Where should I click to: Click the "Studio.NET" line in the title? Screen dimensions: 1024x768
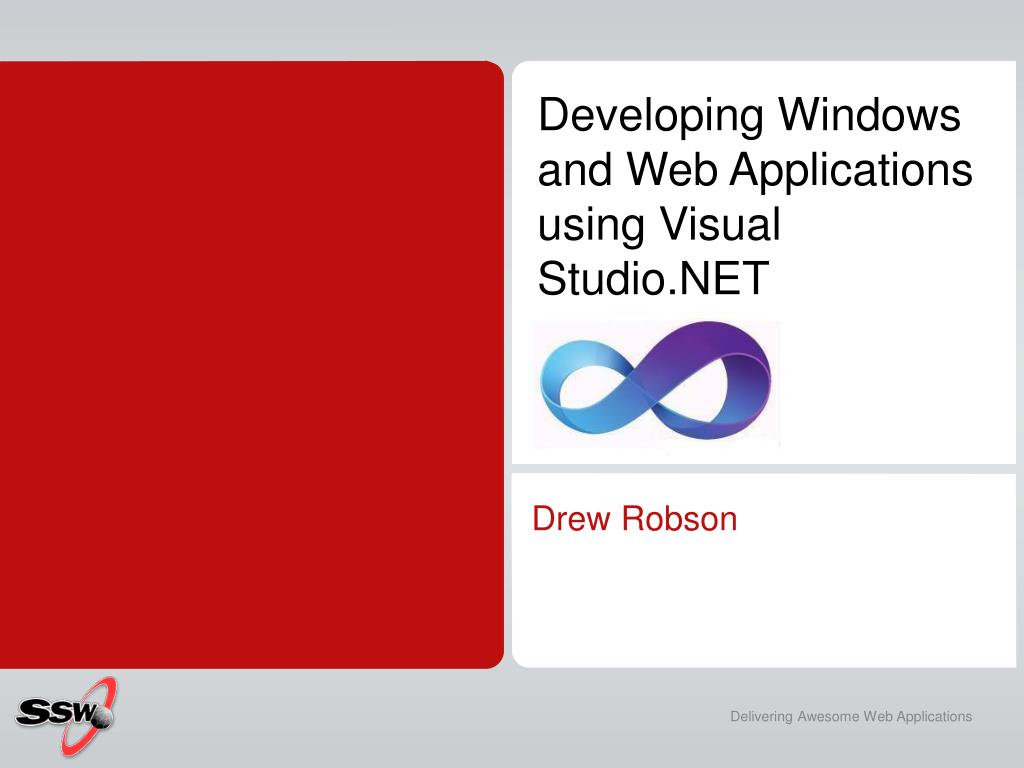(x=653, y=278)
